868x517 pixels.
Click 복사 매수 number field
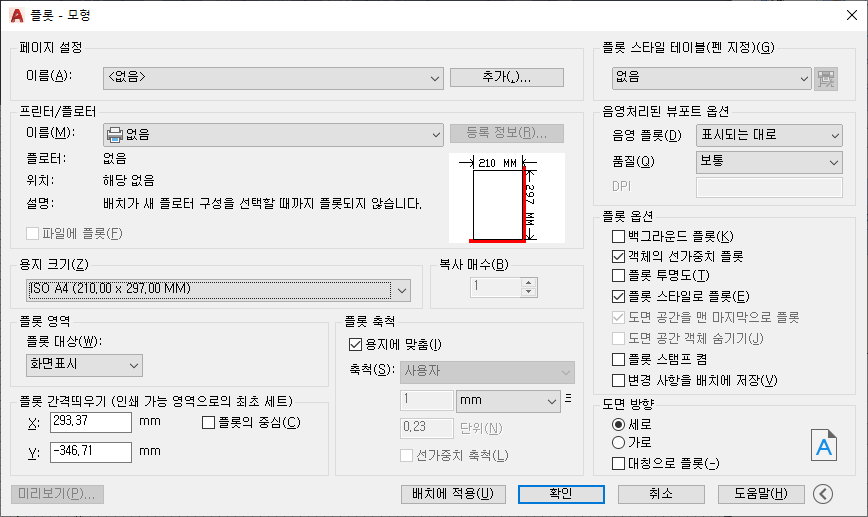tap(496, 287)
